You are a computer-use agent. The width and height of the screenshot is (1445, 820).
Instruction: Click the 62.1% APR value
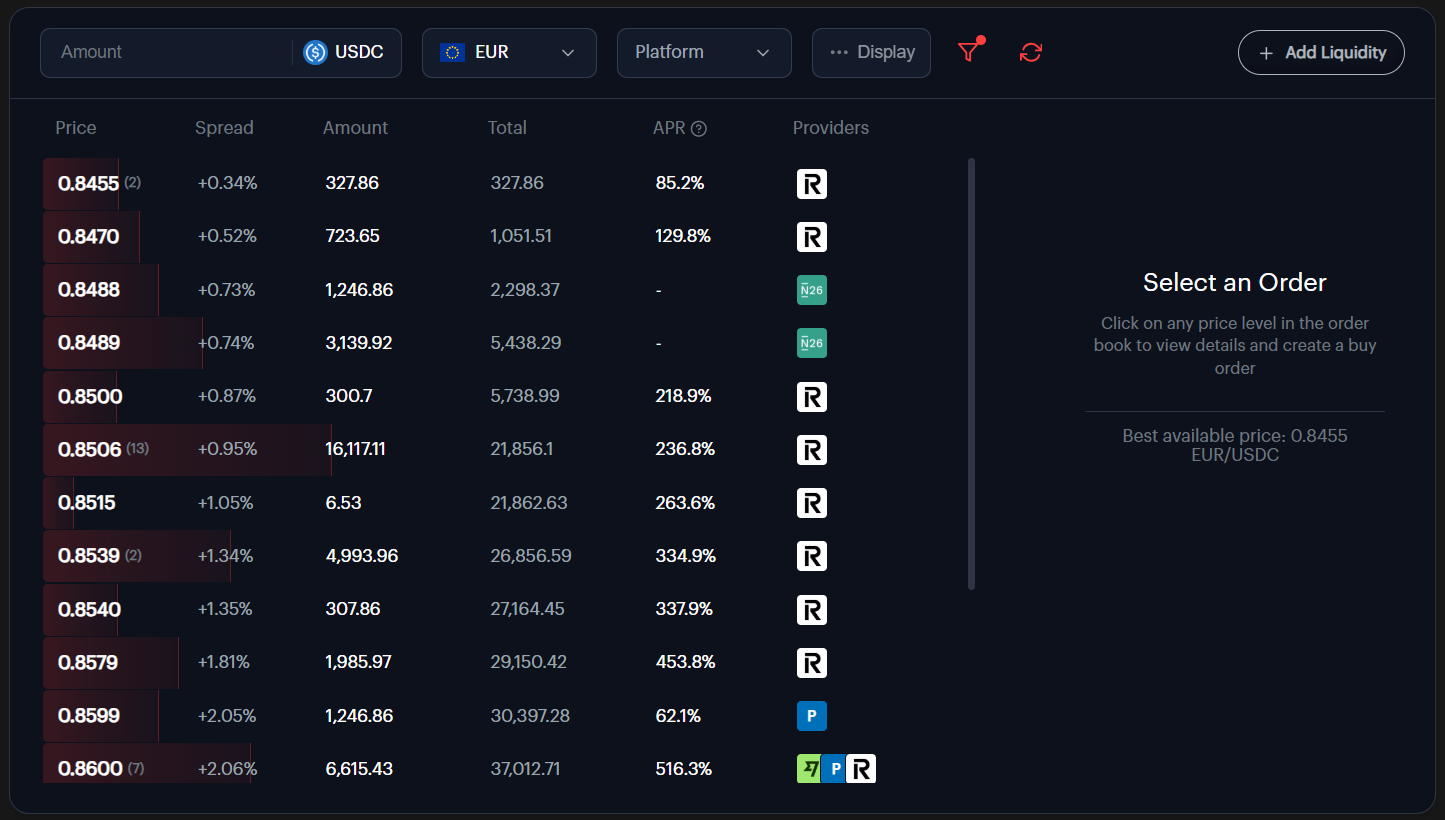click(678, 716)
